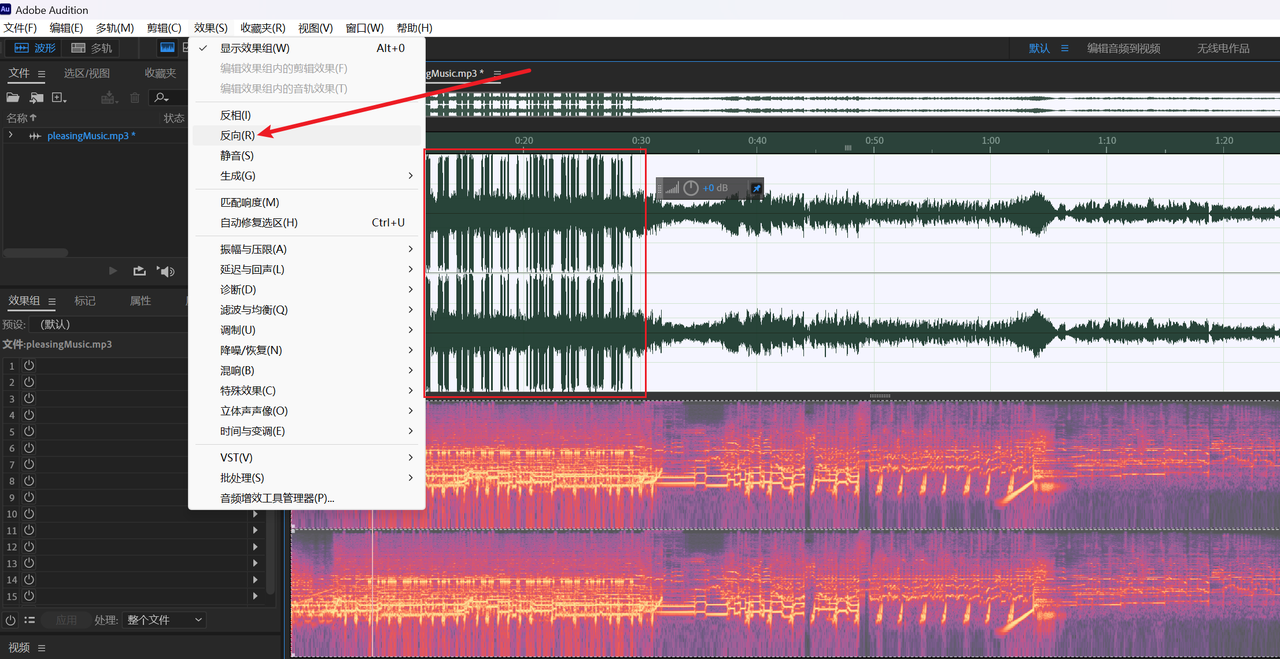
Task: Pin the volume HUD with the pin icon
Action: (756, 188)
